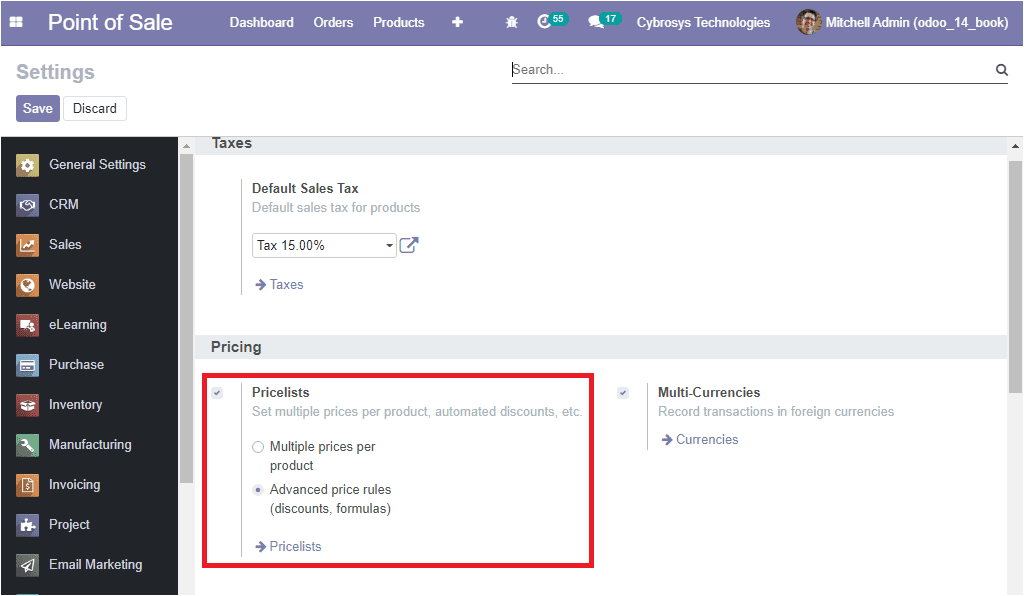Click the Save button
Image resolution: width=1024 pixels, height=596 pixels.
click(x=38, y=108)
